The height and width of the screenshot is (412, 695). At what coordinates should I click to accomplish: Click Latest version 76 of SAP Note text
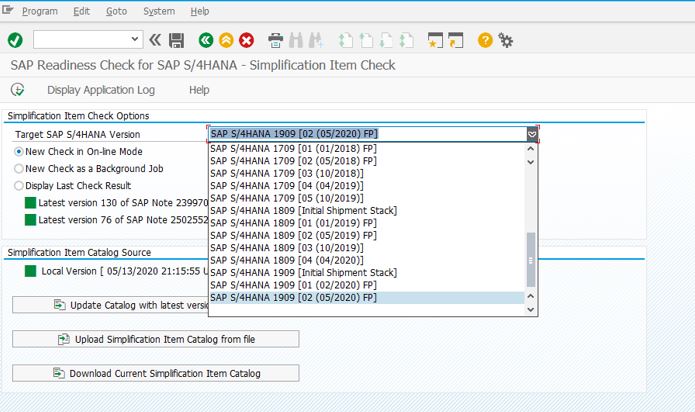123,220
